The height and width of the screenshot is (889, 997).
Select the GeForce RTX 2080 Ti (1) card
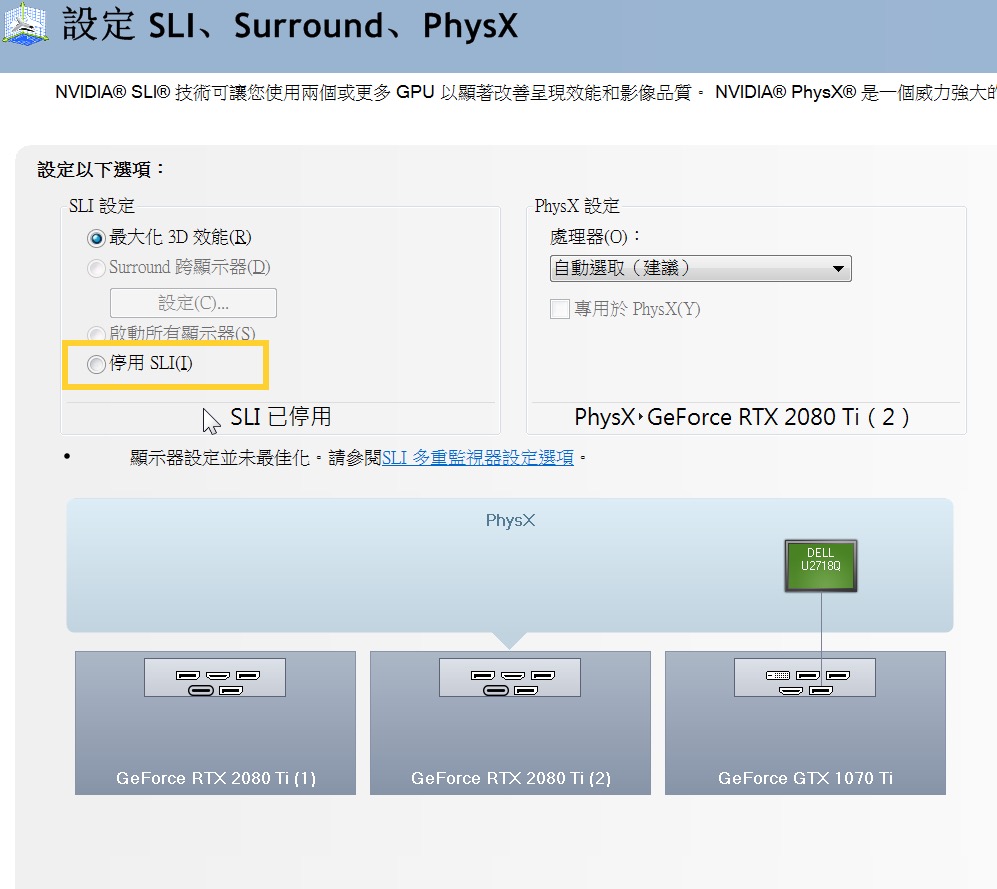216,723
